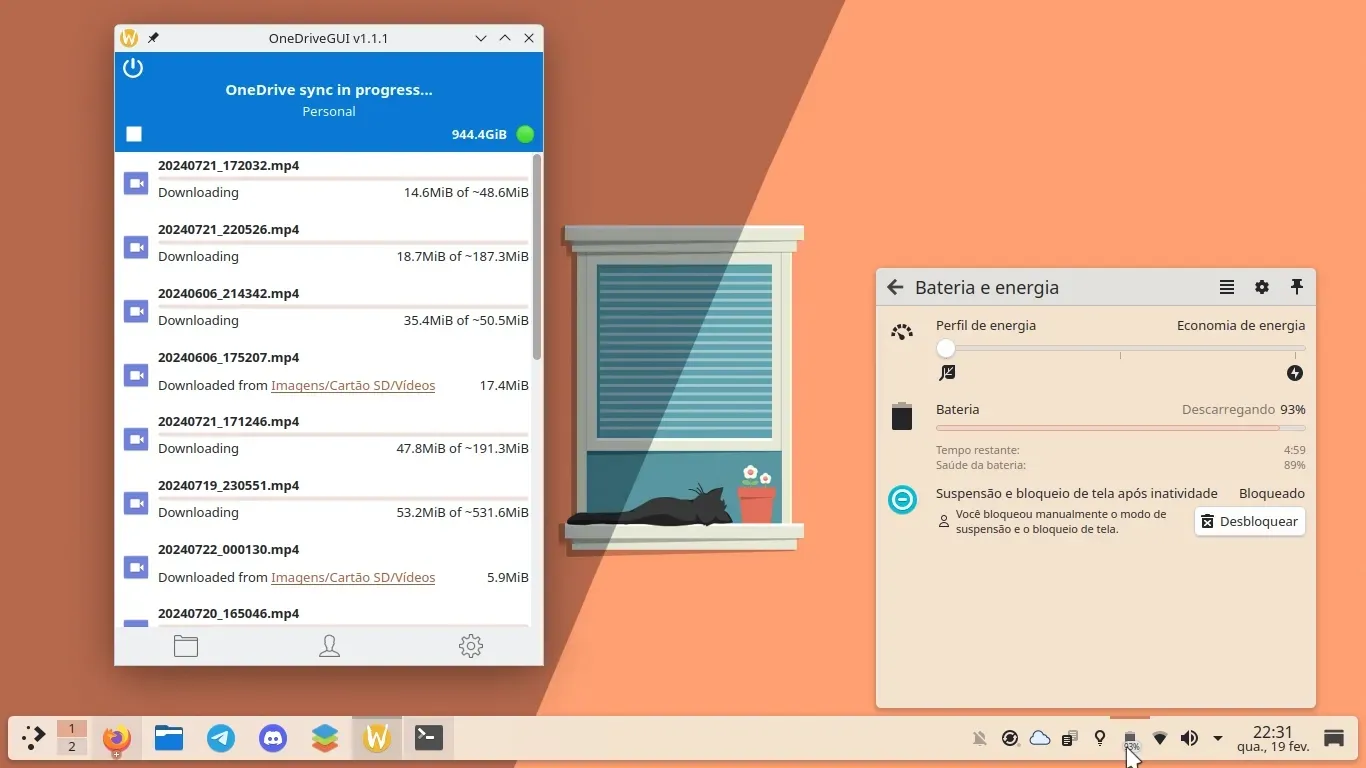The width and height of the screenshot is (1366, 768).
Task: Click the power profile slider handle
Action: (x=946, y=349)
